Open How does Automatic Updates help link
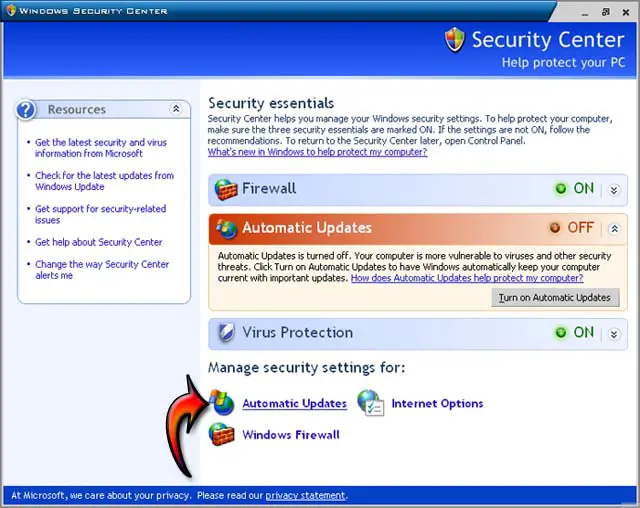The width and height of the screenshot is (640, 508). pos(467,278)
